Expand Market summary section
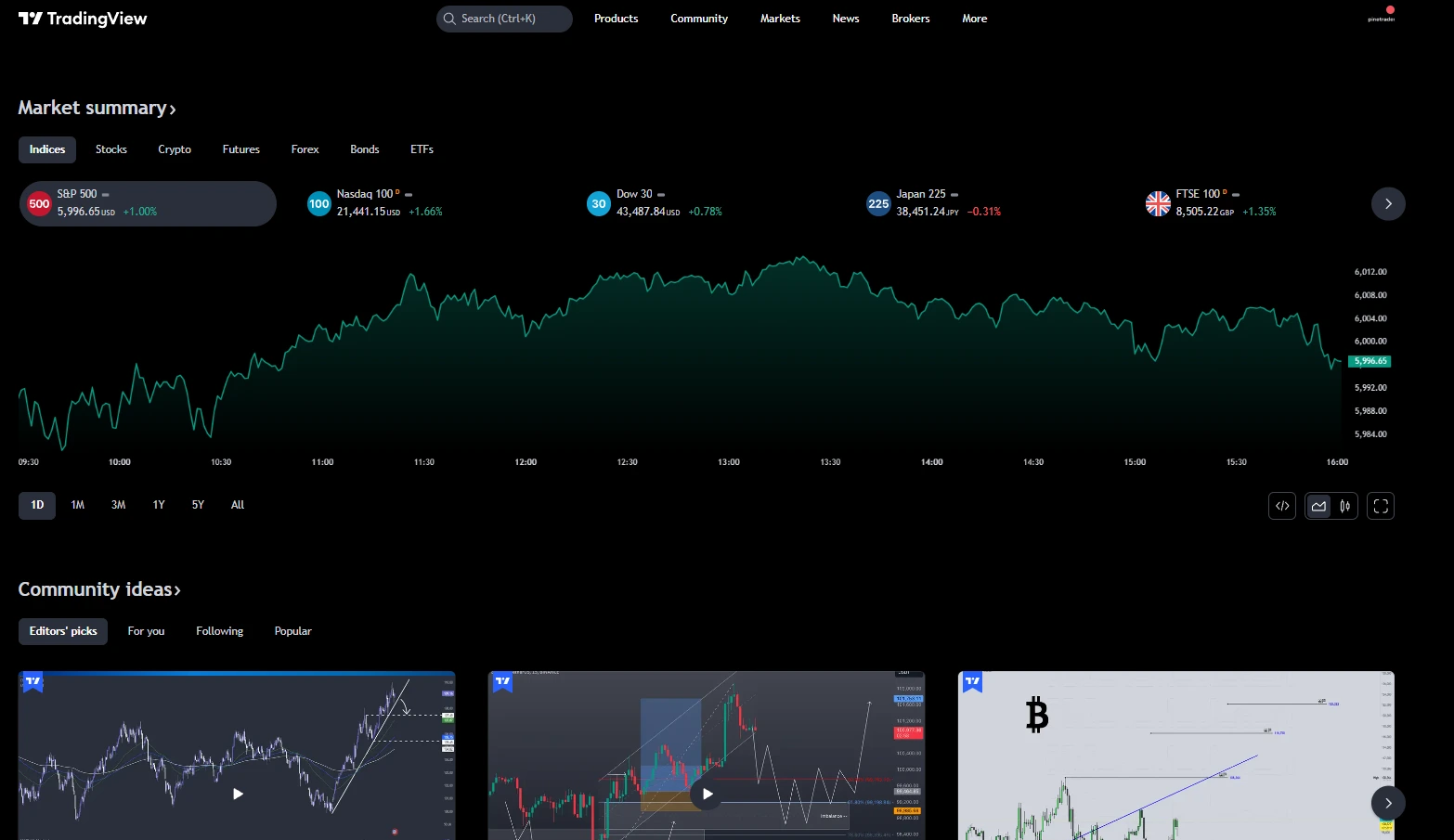Screen dimensions: 1454x840 pos(97,108)
